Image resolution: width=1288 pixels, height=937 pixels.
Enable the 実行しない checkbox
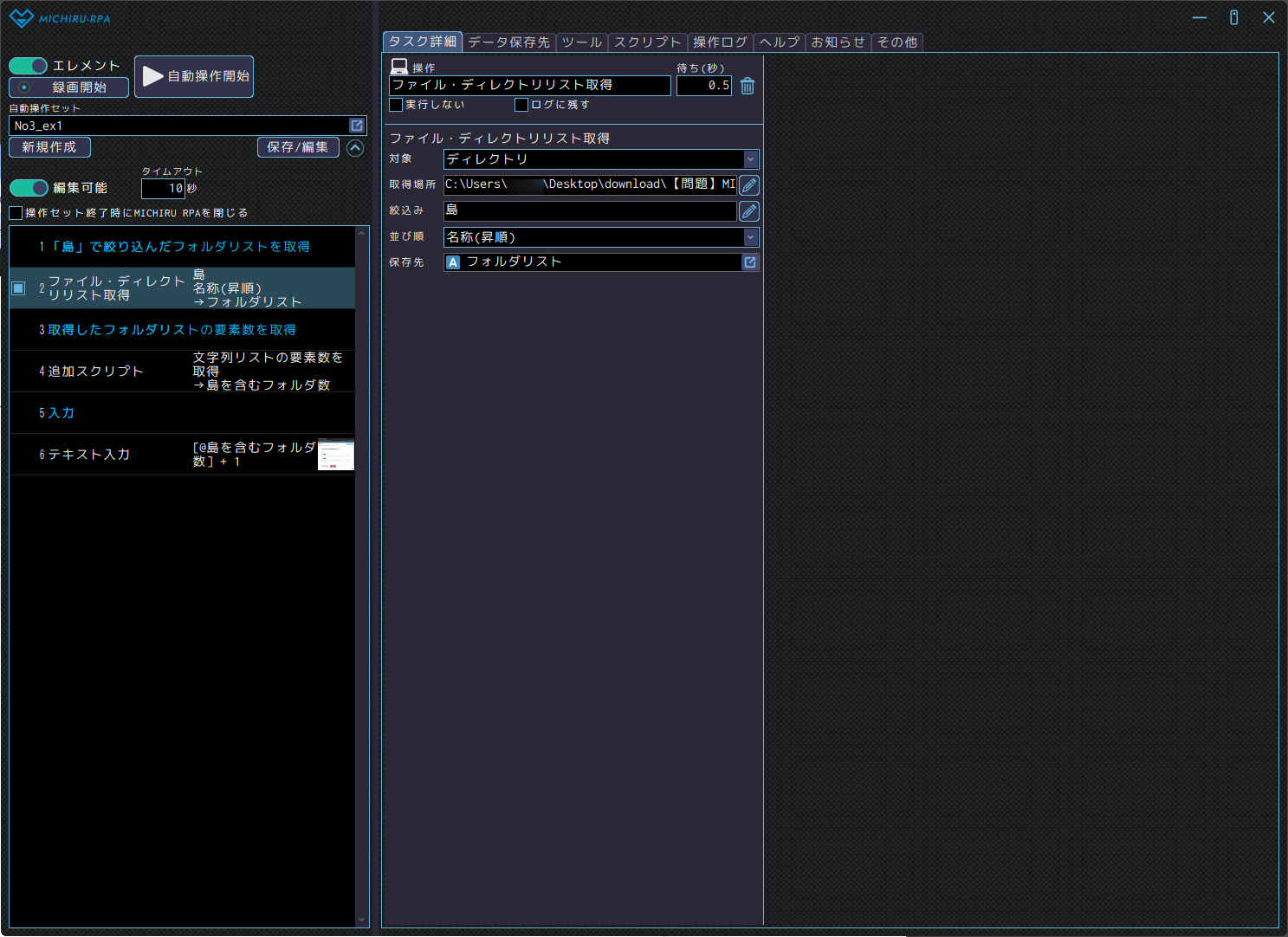coord(397,105)
